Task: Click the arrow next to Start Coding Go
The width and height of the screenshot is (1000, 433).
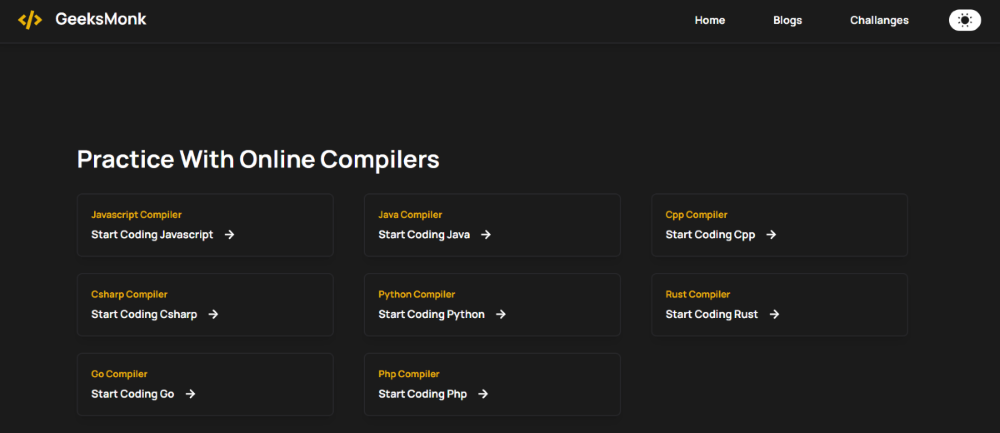Action: (x=191, y=394)
